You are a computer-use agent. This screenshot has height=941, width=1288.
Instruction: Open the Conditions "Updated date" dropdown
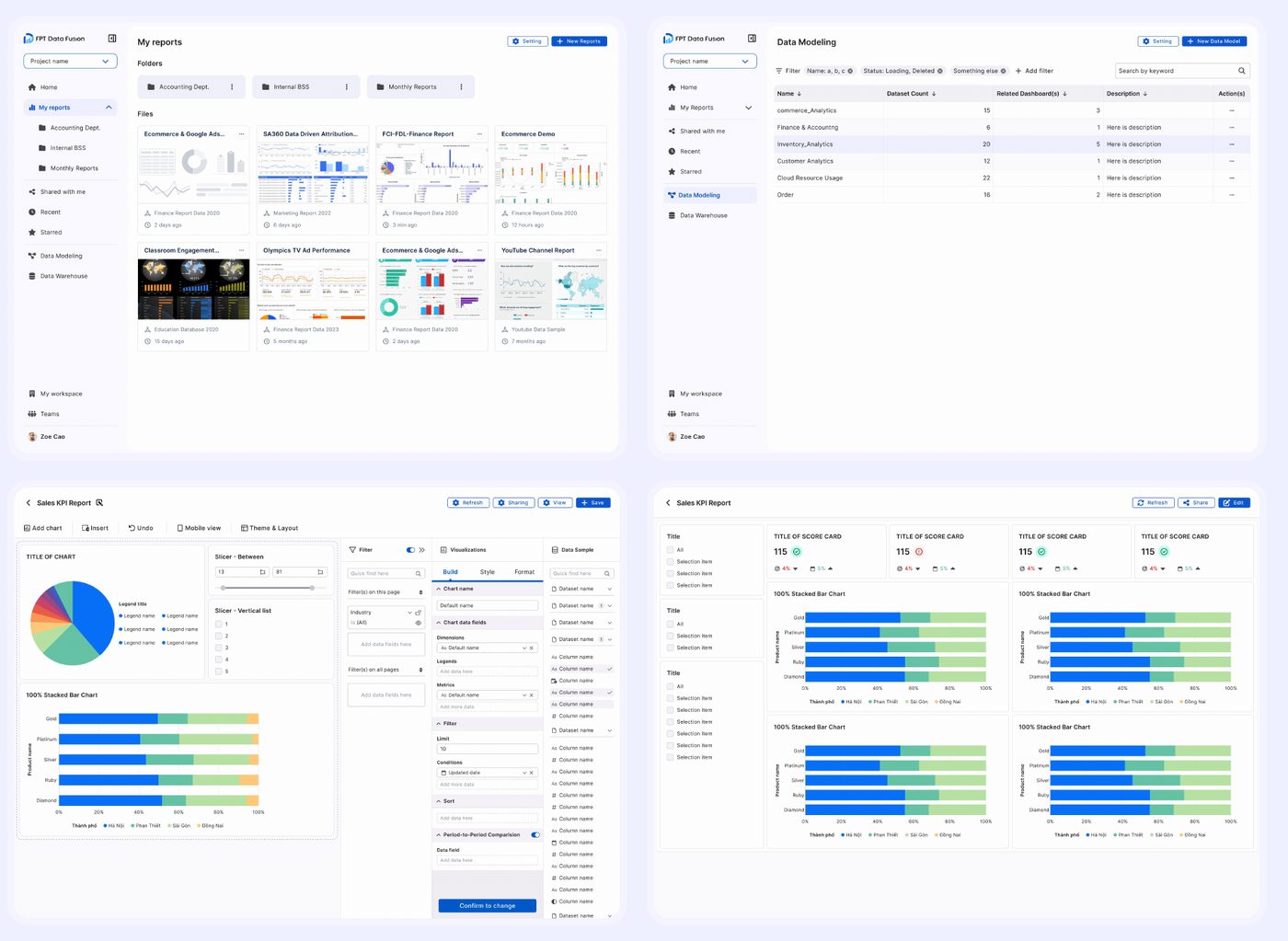tap(525, 773)
